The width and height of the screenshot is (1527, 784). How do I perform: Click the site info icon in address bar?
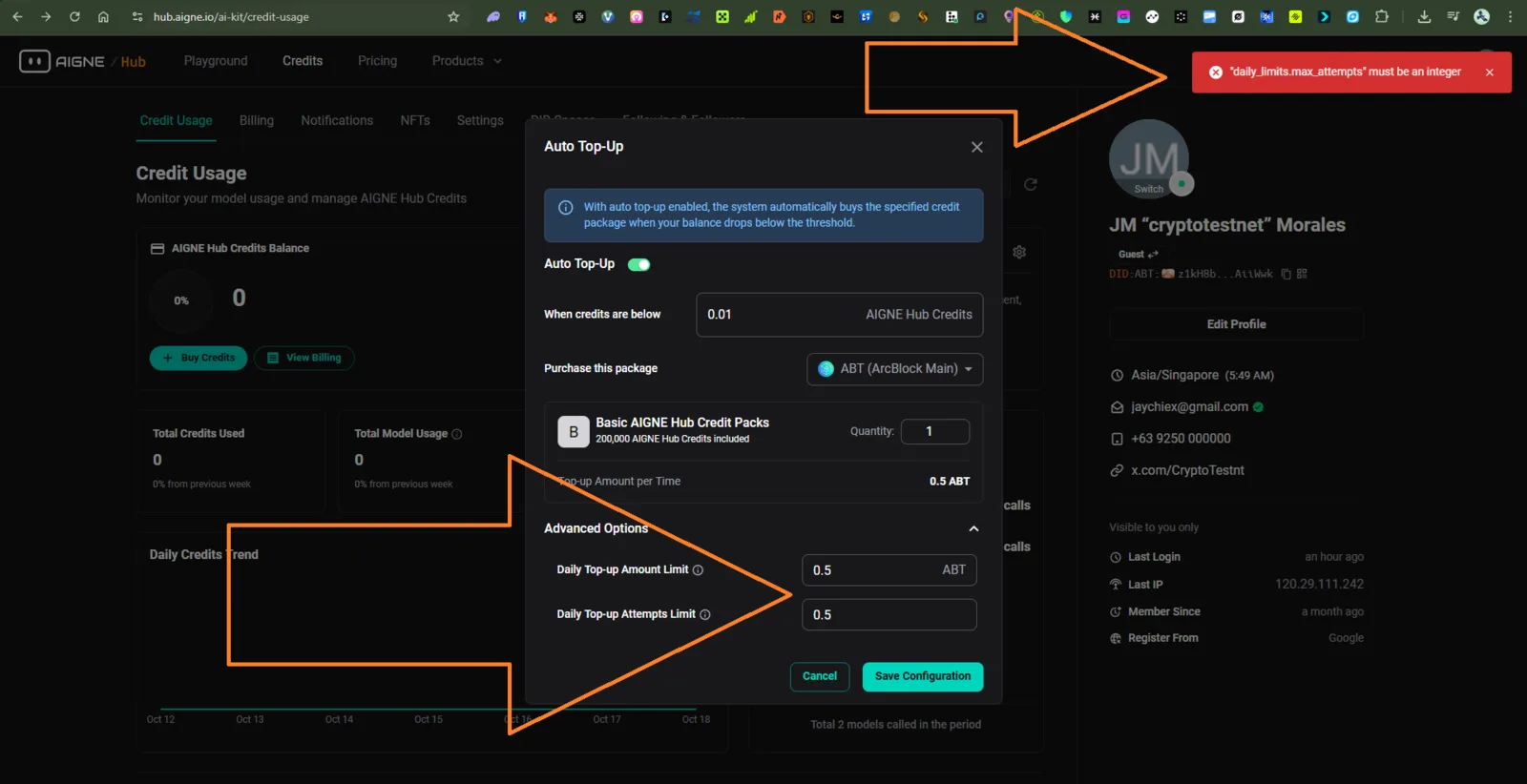[137, 16]
